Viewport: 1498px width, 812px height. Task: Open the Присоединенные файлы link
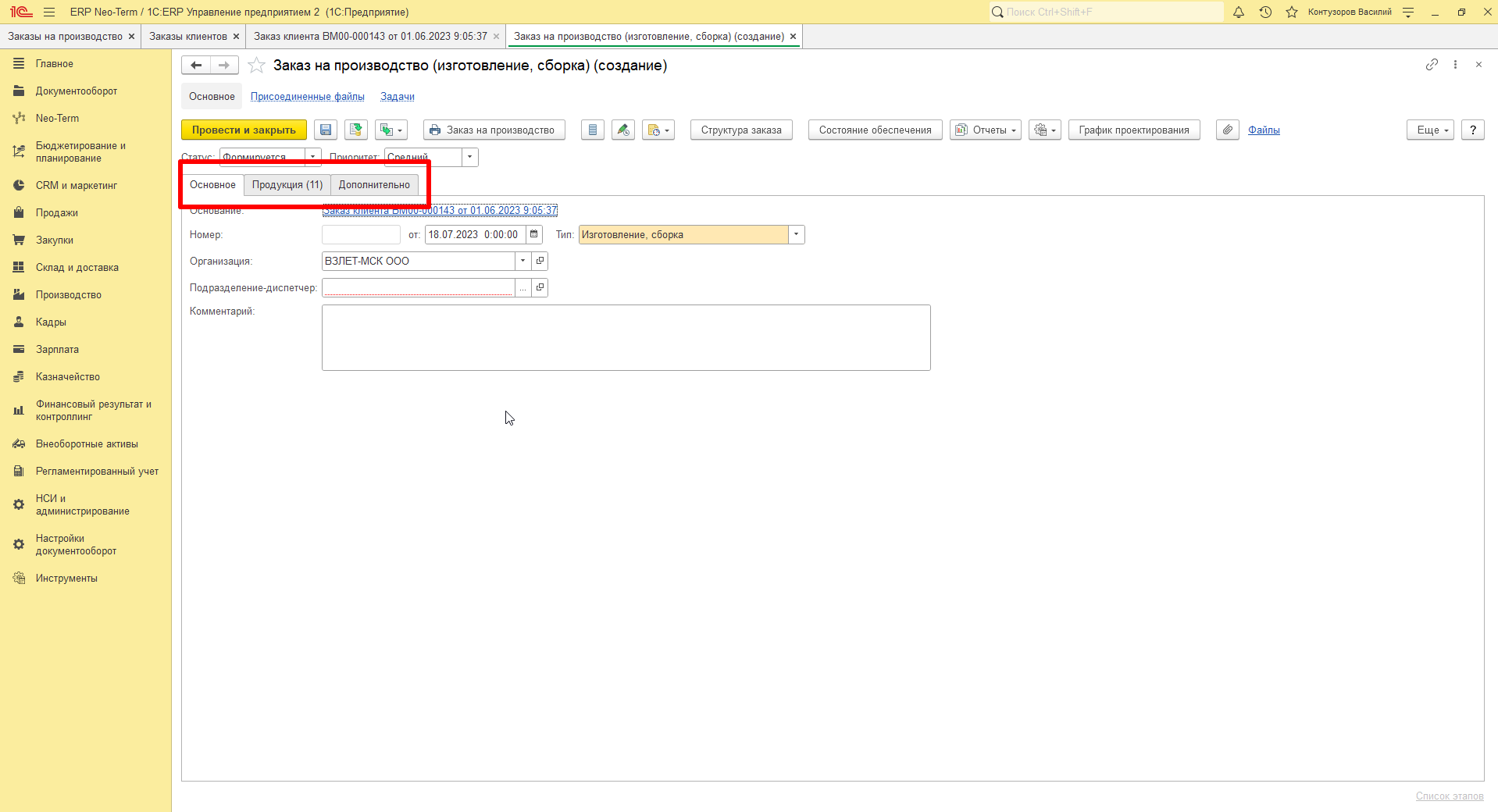point(308,97)
